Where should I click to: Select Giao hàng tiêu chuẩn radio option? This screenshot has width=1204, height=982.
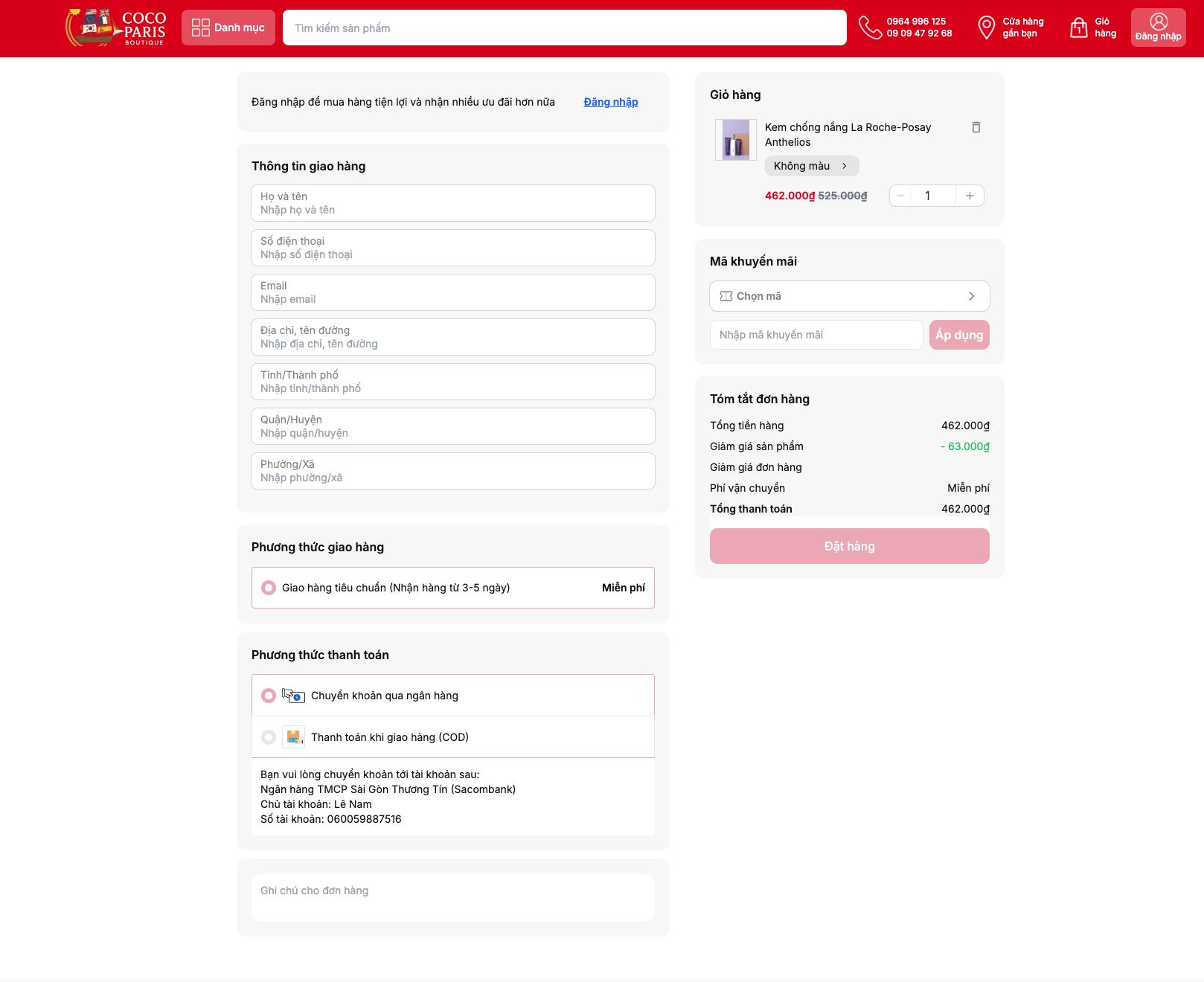269,588
